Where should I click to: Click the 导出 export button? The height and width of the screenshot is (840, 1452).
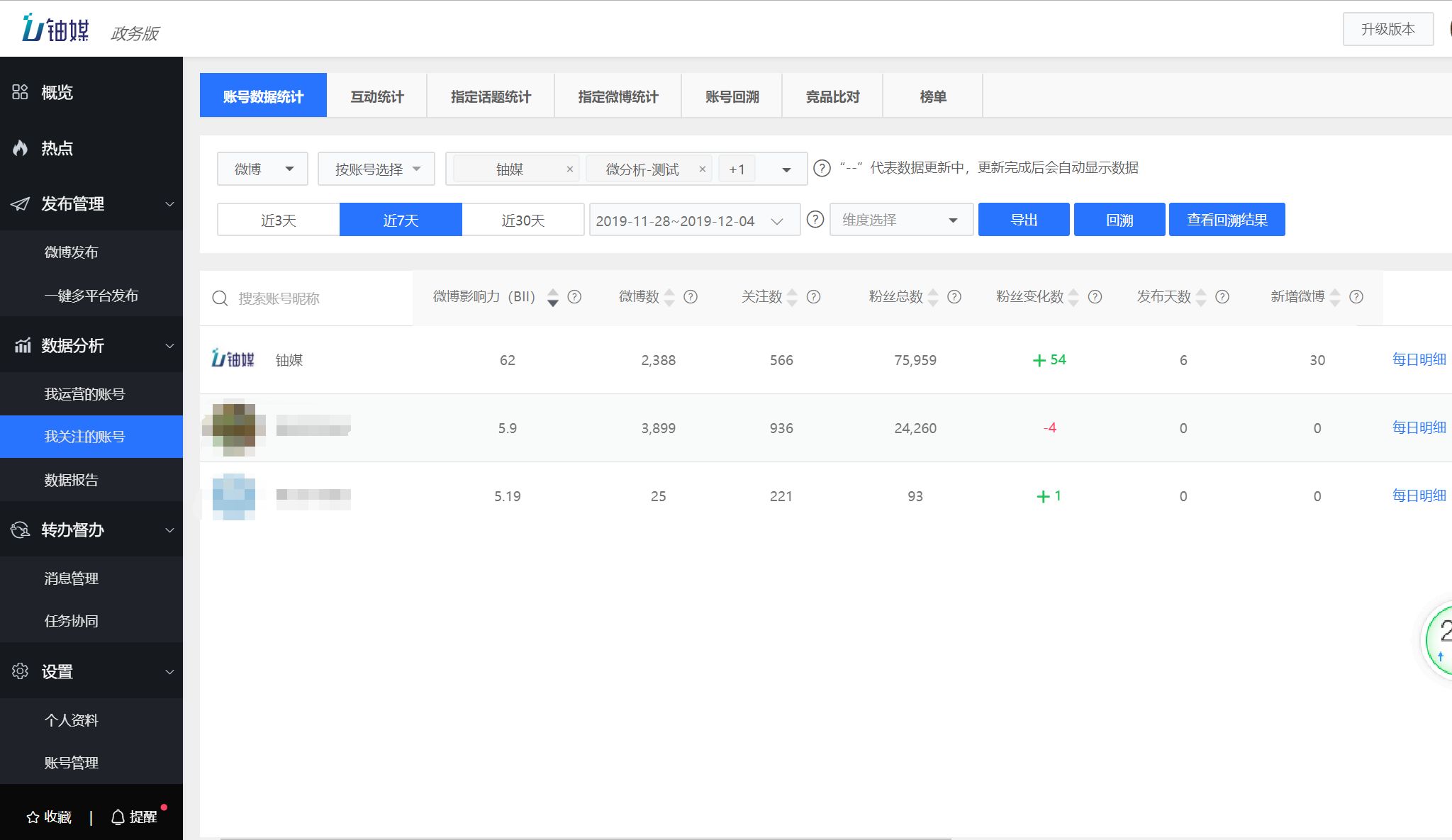(1023, 219)
